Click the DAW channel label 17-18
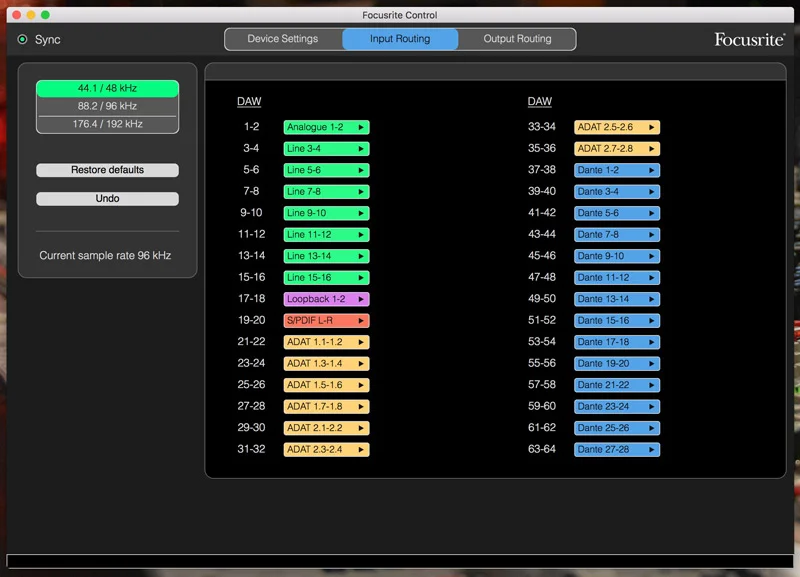Screen dimensions: 800x577 coord(252,298)
